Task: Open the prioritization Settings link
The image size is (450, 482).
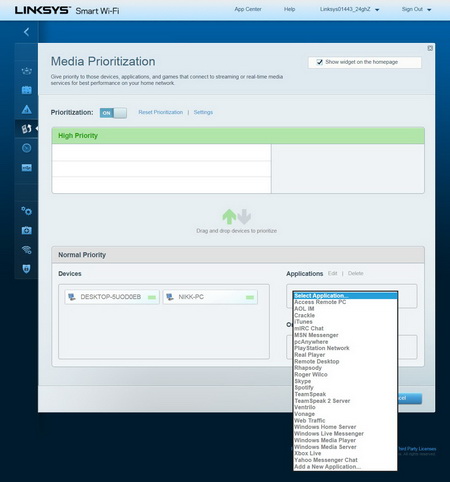Action: click(203, 112)
